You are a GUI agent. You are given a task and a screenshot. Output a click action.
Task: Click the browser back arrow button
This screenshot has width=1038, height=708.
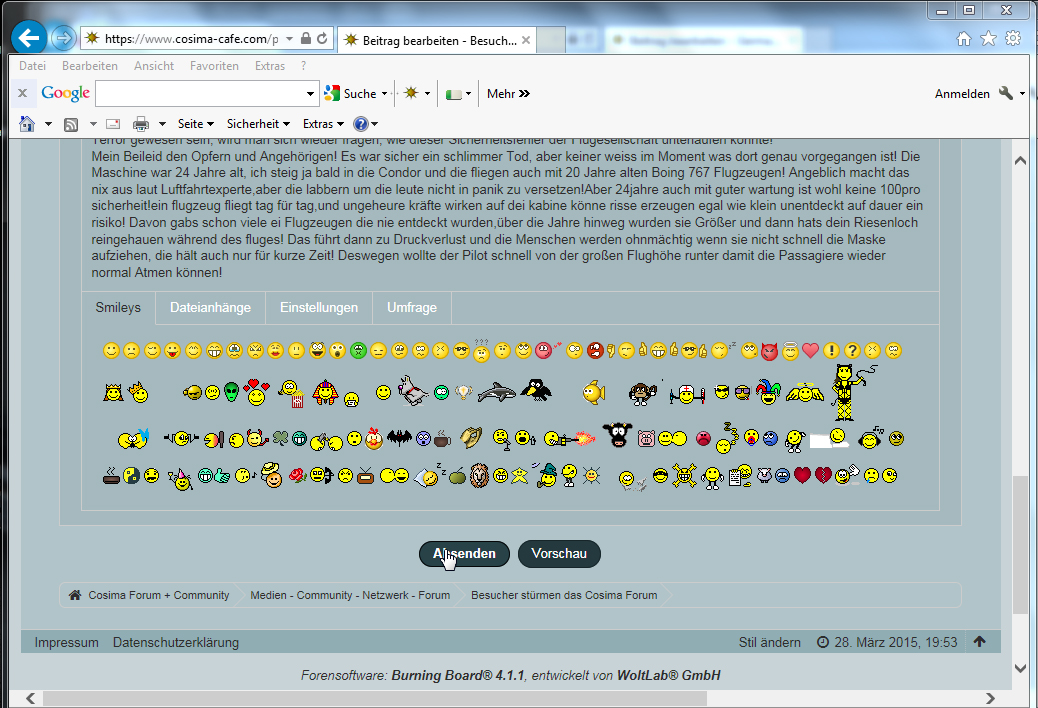point(29,39)
